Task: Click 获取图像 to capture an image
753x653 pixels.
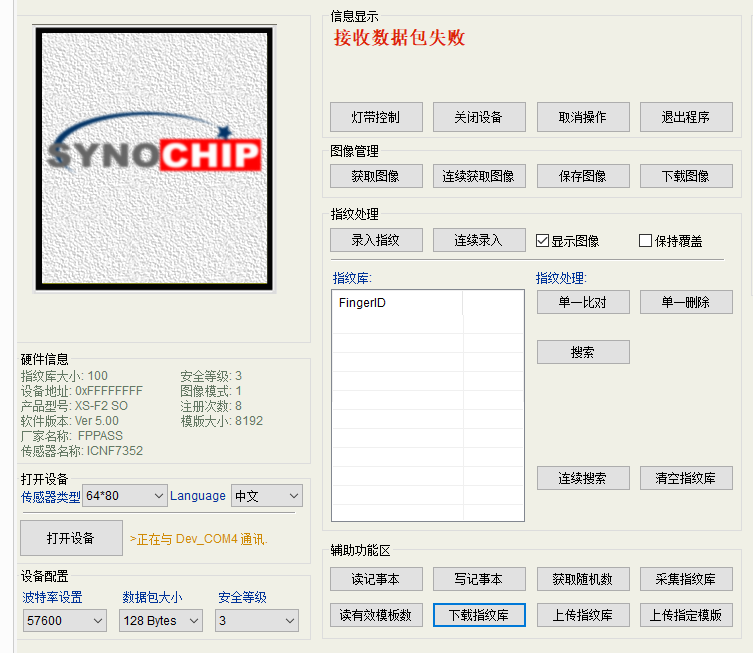Action: 376,176
